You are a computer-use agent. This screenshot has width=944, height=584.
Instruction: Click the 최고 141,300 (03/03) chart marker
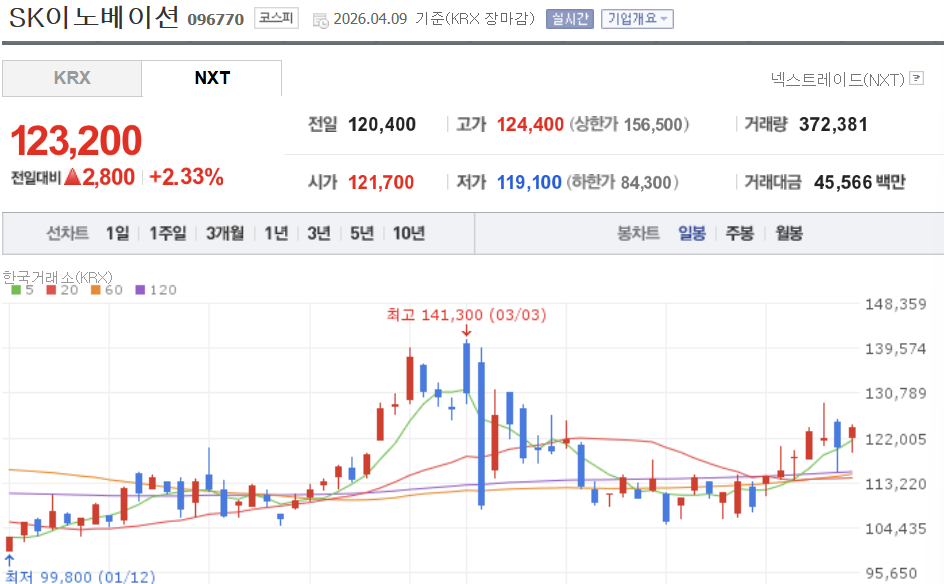(467, 315)
